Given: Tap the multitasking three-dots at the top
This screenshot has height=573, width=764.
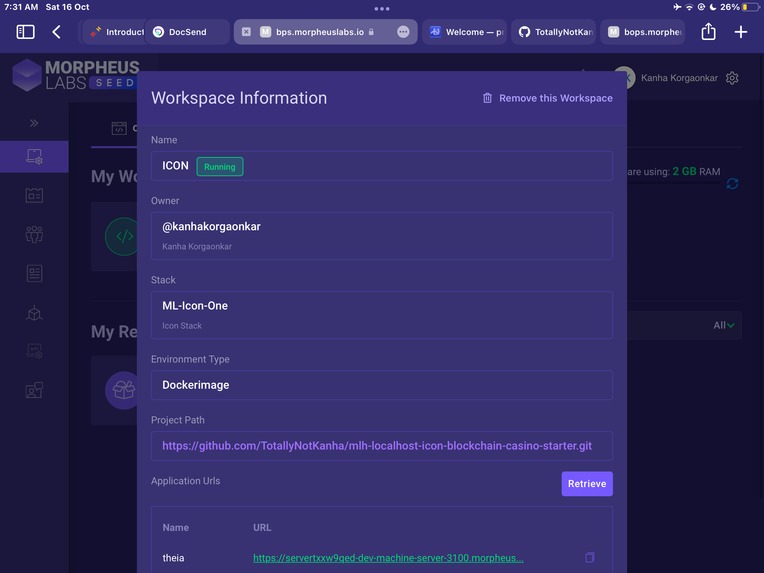Looking at the screenshot, I should [382, 9].
